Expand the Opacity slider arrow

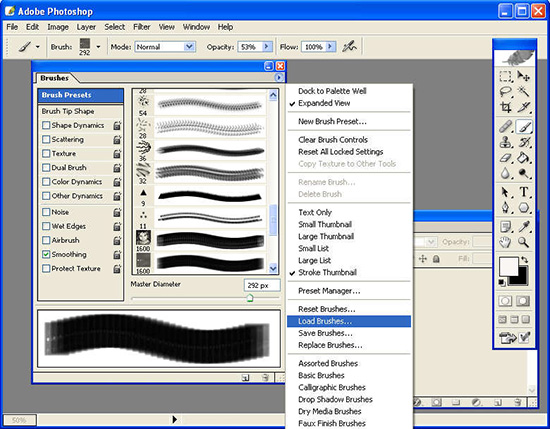point(267,47)
